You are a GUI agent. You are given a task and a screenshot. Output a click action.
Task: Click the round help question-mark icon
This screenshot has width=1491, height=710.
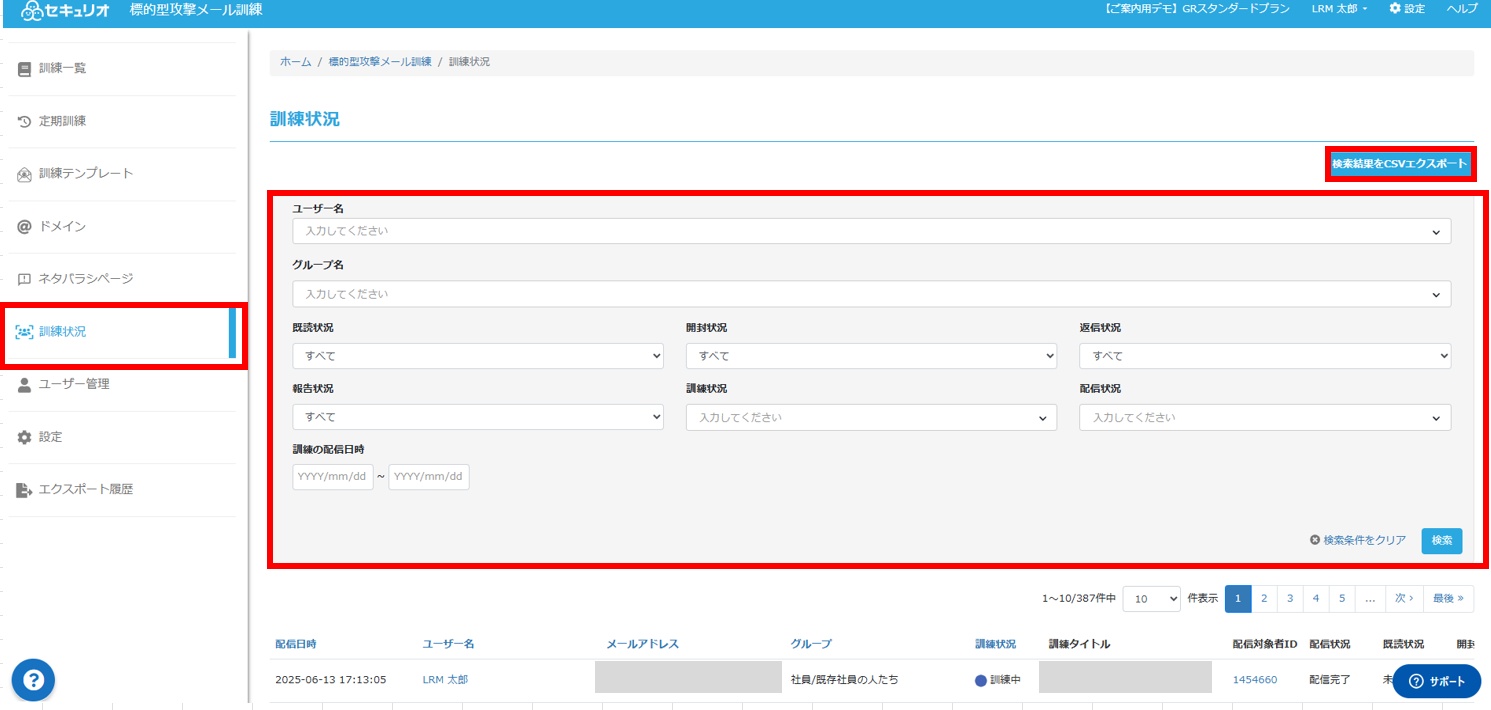[x=33, y=680]
